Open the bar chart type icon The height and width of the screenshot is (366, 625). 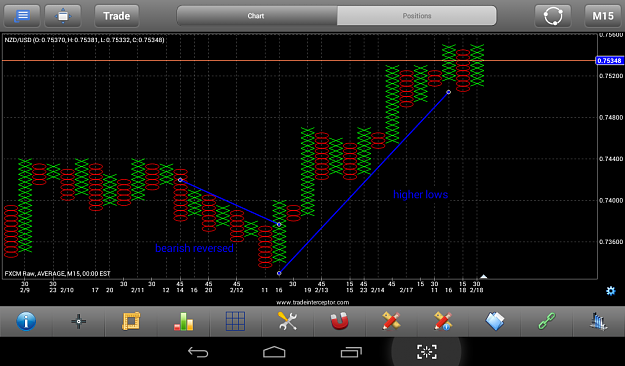tap(183, 321)
